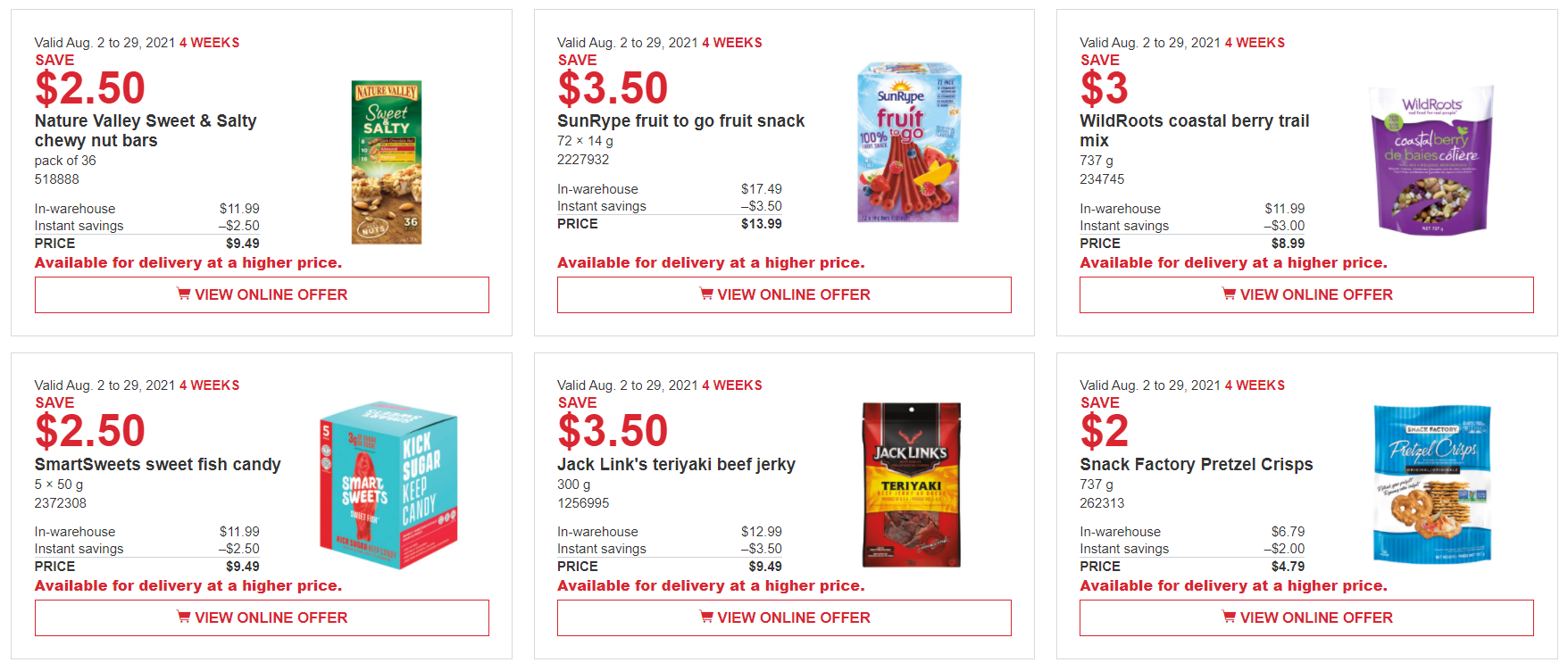Click the Jack Link's teriyaki beef jerky title
Screen dimensions: 1568x671
(x=676, y=465)
